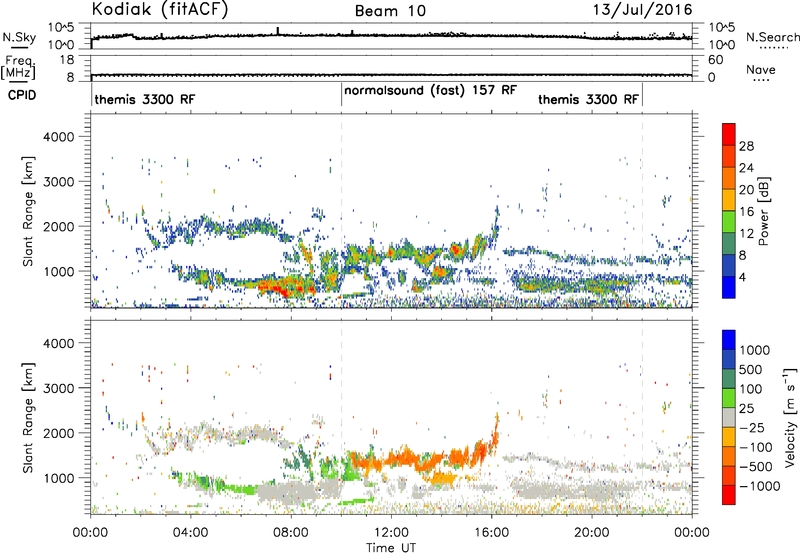Click the 04:00 time axis label
Screen dimensions: 800x554
[x=190, y=533]
